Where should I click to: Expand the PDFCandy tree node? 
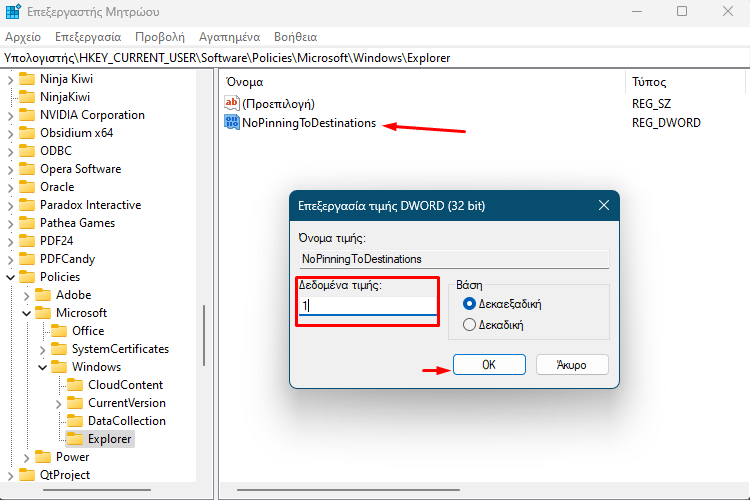point(11,259)
